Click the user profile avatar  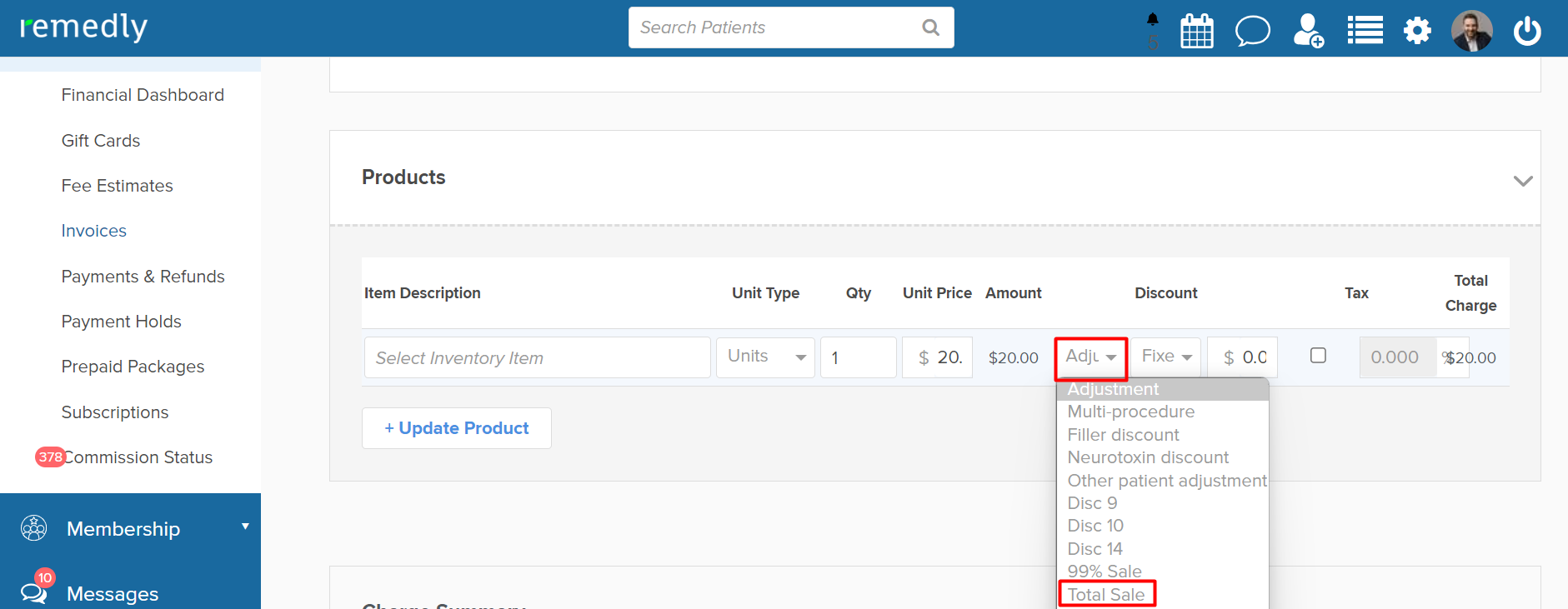(1471, 32)
